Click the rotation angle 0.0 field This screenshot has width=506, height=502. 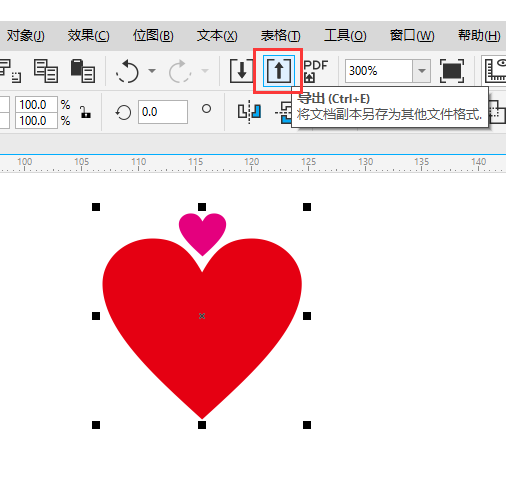pos(163,112)
